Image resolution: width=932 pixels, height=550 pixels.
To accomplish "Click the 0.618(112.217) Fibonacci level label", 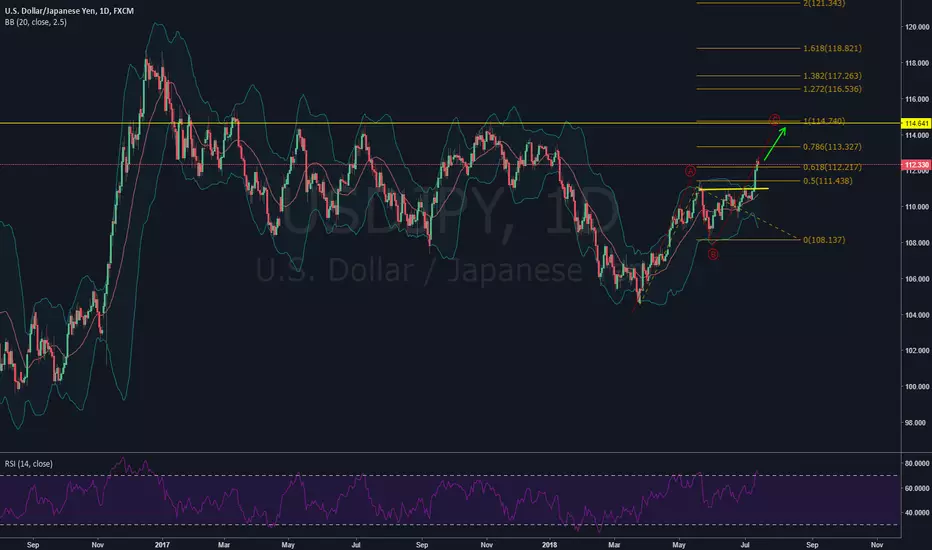I will 832,167.
